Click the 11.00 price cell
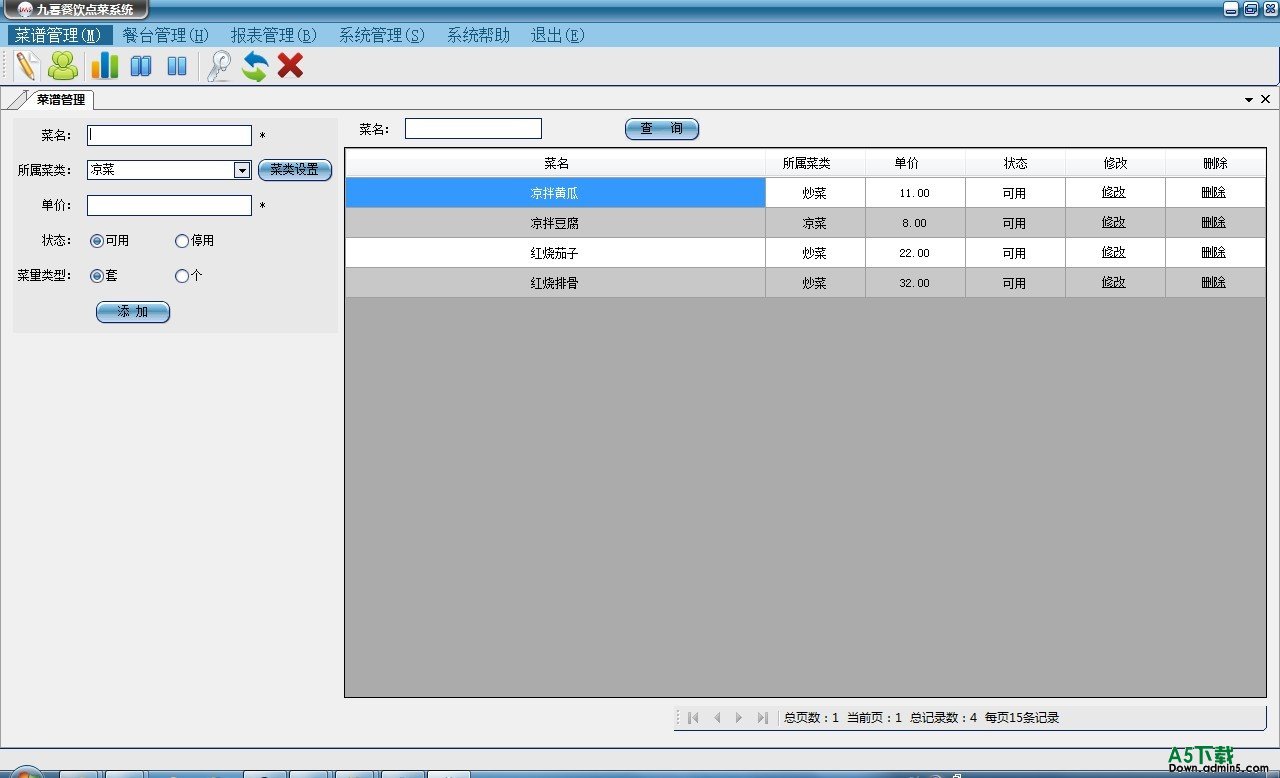 tap(915, 193)
